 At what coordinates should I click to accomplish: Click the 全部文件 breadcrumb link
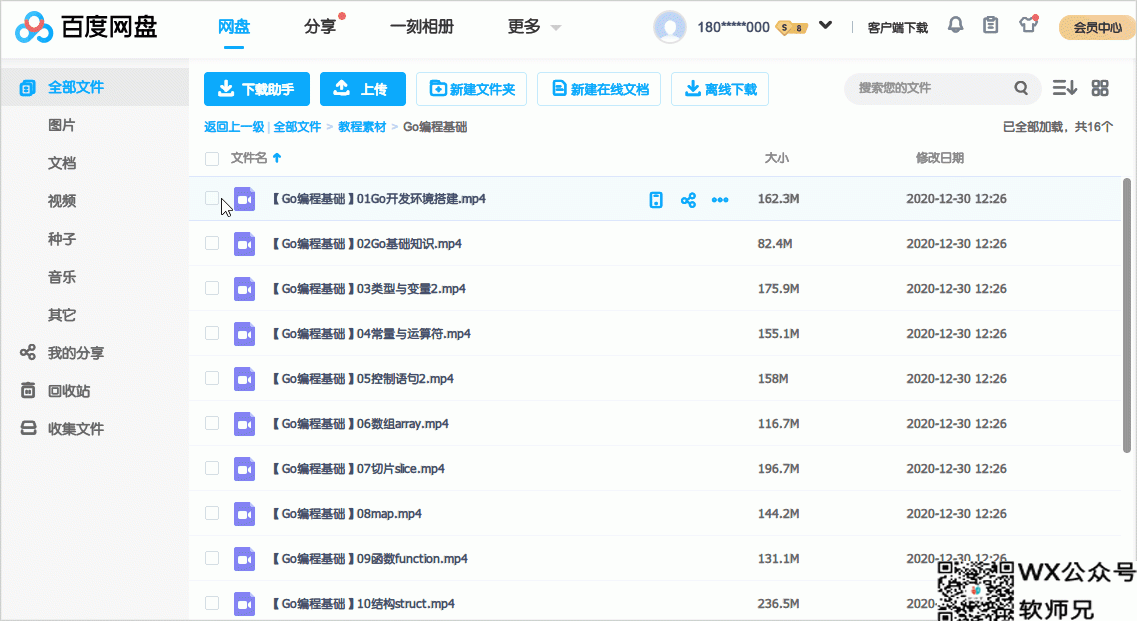(297, 126)
